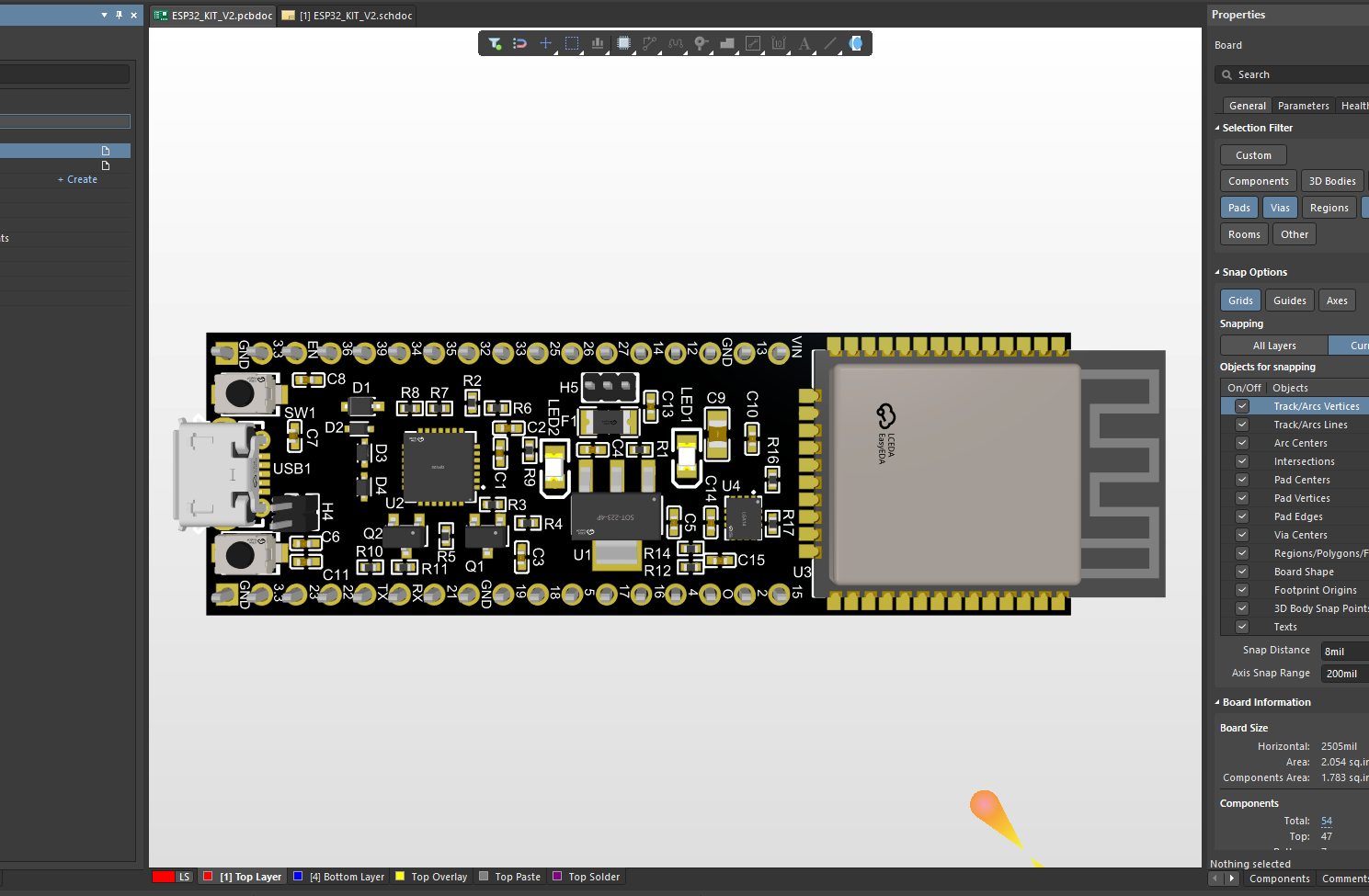Screen dimensions: 1369x896
Task: Click the boxed two-node line icon in the Active Bar
Action: 753,43
